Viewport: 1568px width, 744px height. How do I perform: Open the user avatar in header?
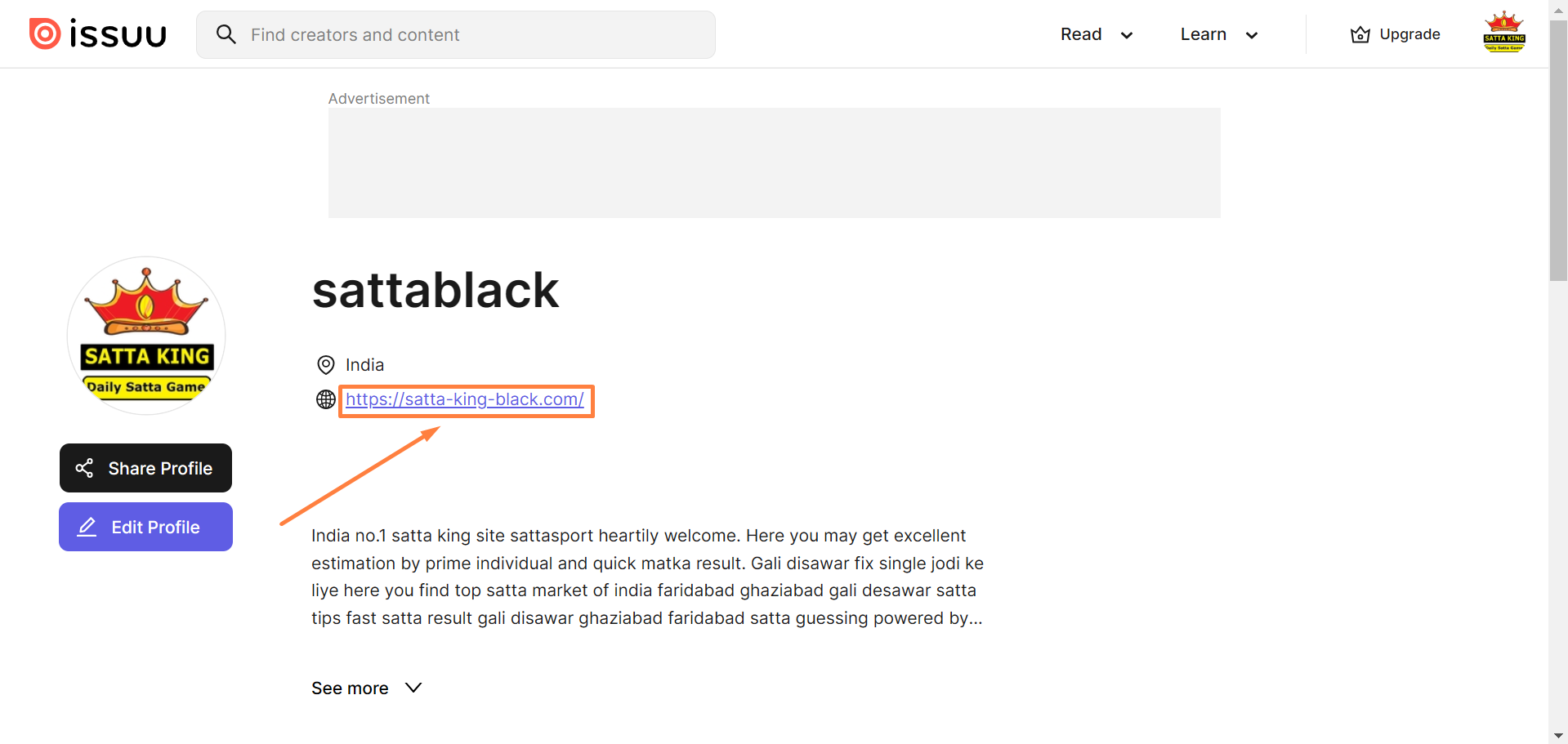coord(1503,33)
